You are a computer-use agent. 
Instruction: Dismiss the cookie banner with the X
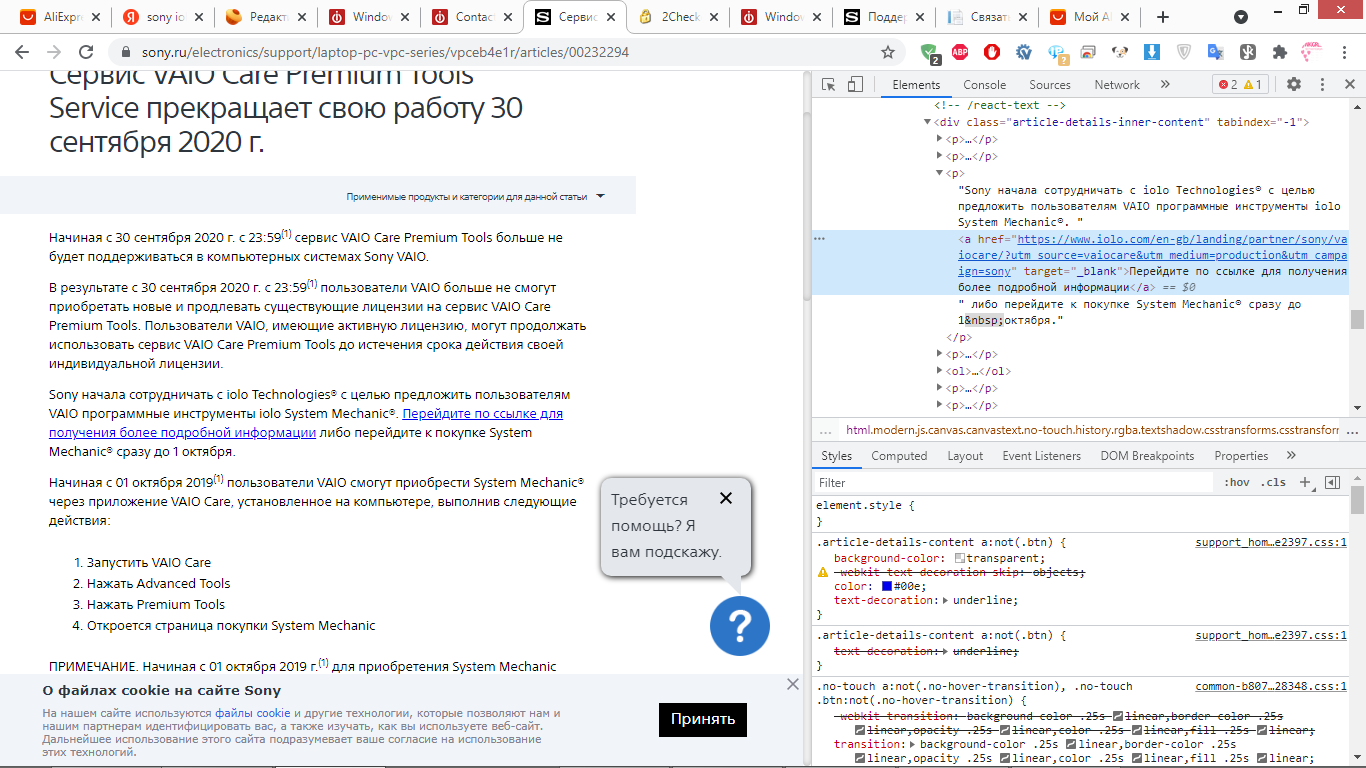(793, 684)
